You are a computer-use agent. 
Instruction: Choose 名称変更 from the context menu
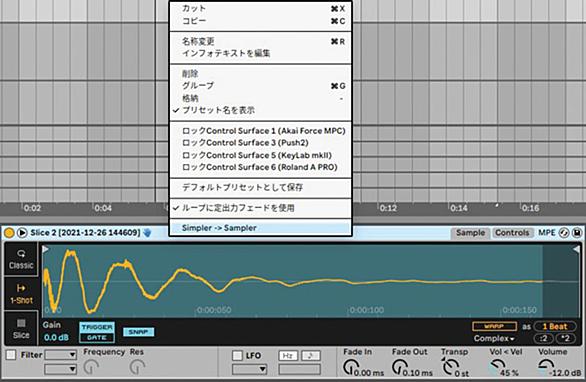260,41
